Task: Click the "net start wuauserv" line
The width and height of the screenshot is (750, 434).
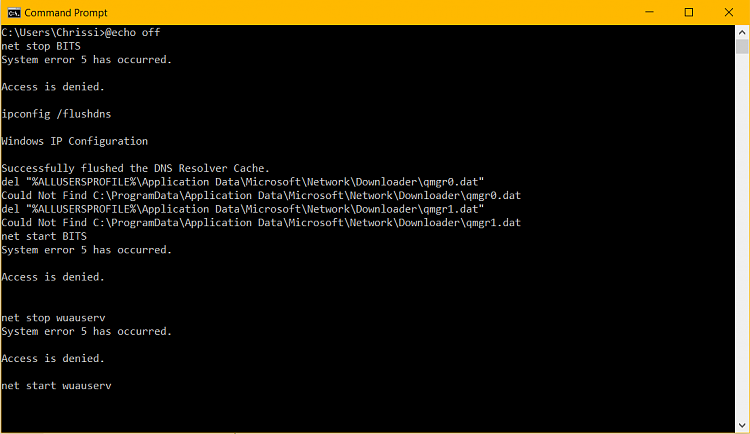Action: [x=56, y=385]
